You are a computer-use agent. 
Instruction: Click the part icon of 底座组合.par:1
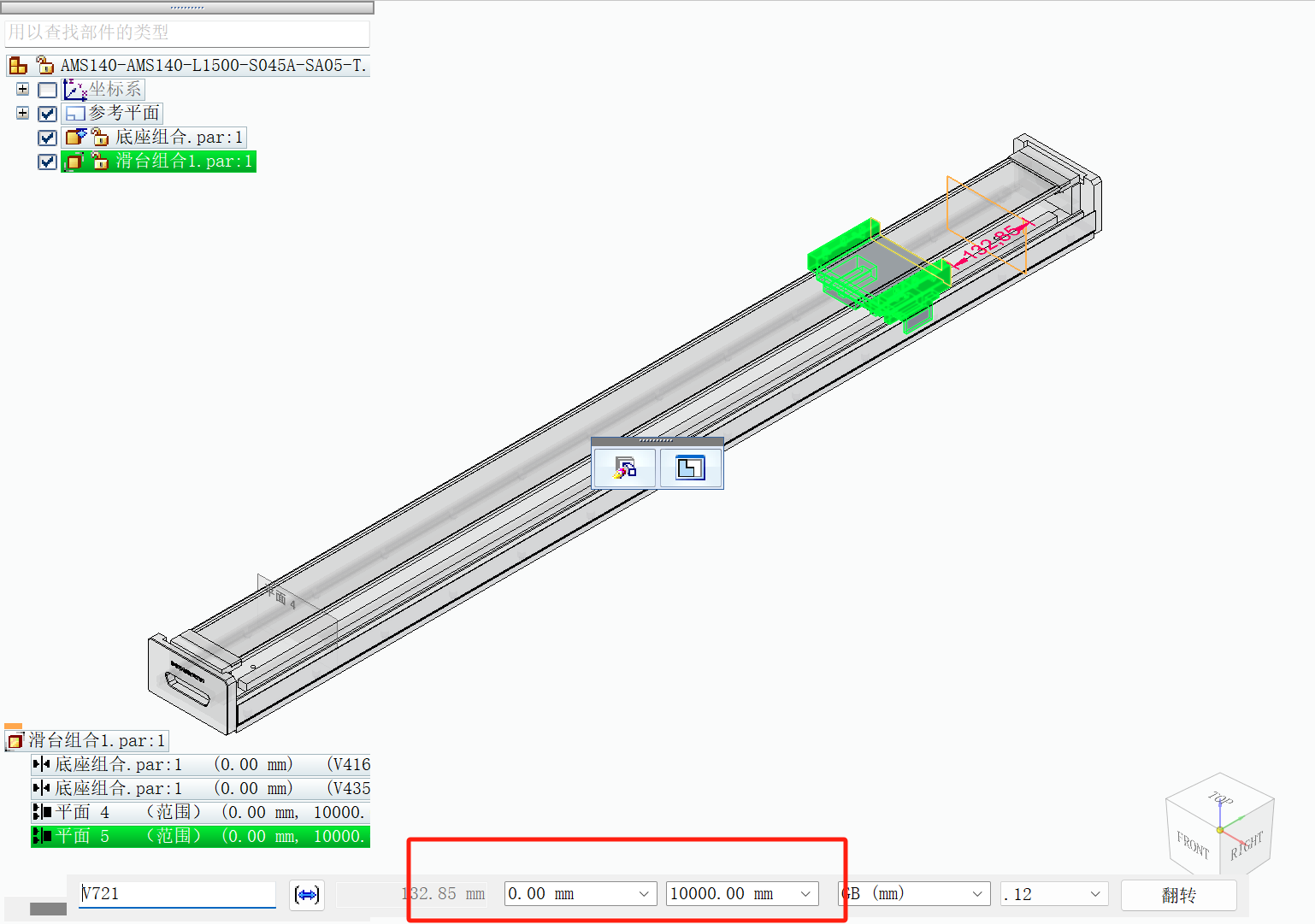[76, 137]
